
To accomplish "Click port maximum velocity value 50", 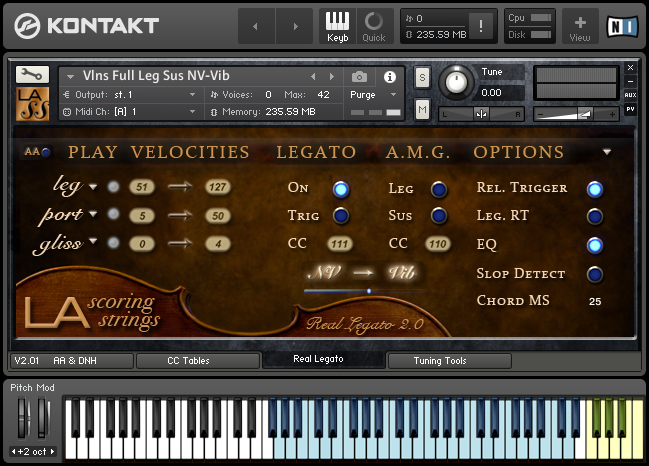I will 218,216.
